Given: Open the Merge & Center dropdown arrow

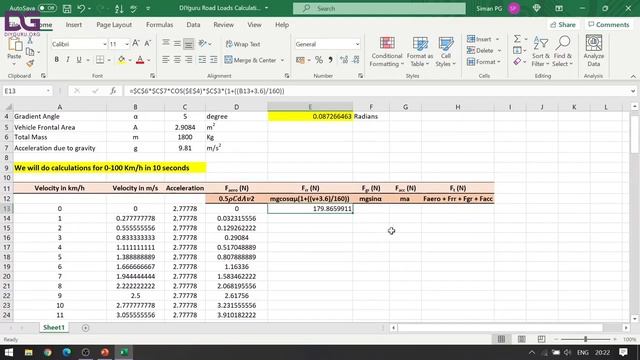Looking at the screenshot, I should 282,60.
